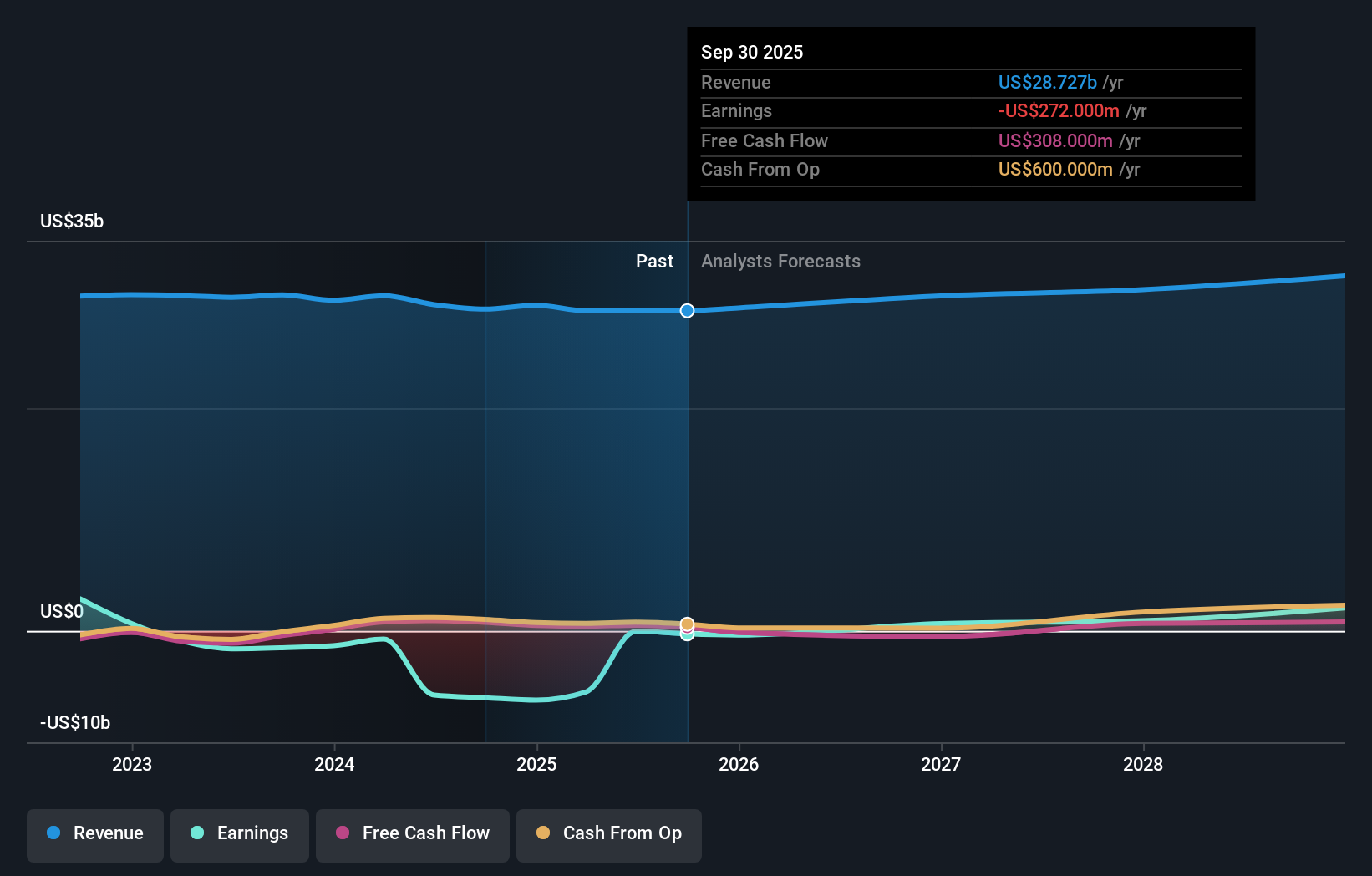
Task: Select the Cash From Op marker on chart
Action: tap(687, 624)
